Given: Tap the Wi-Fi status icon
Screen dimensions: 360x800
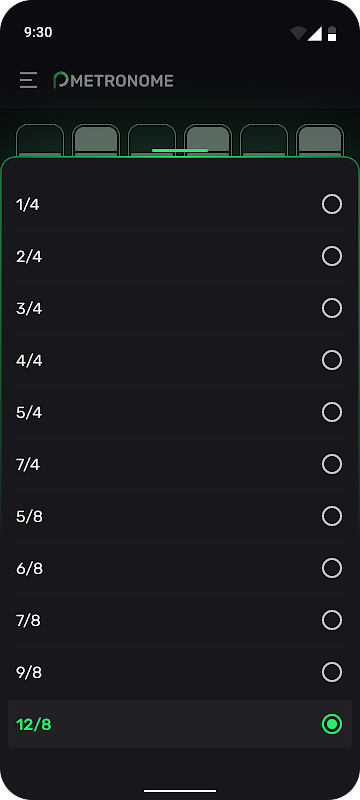Looking at the screenshot, I should (298, 34).
